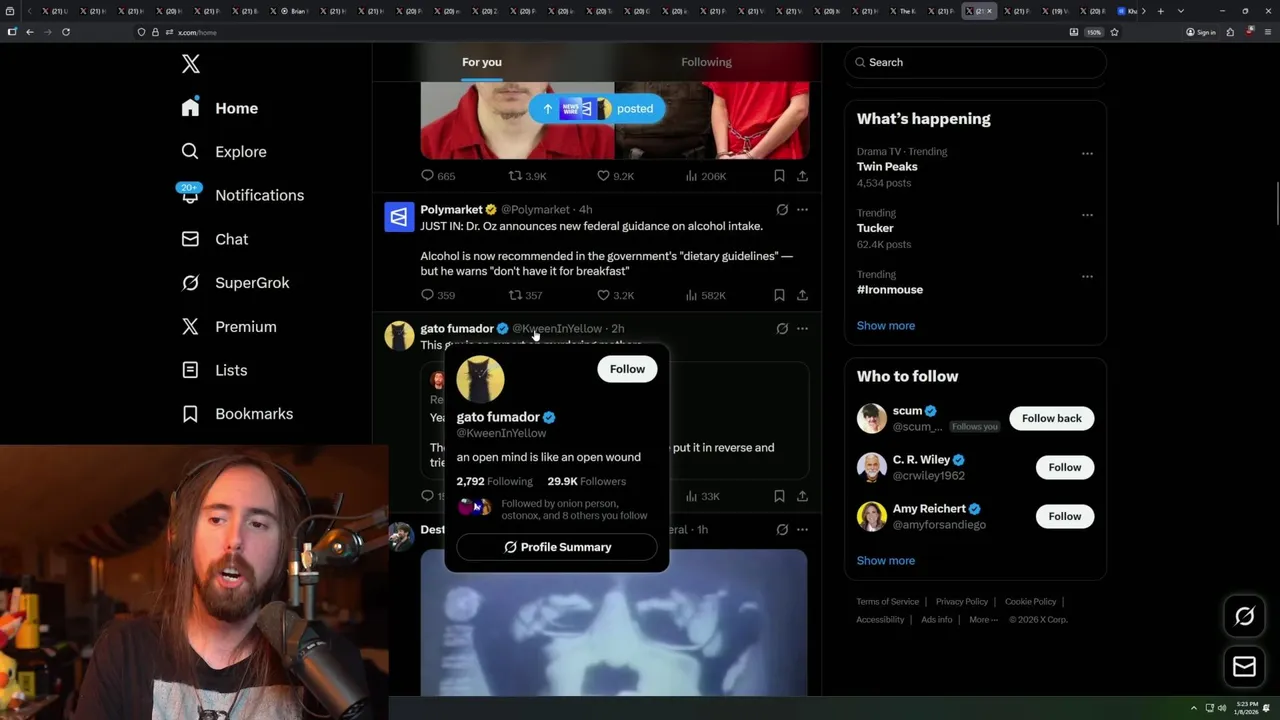Follow Amy Reichert
Screen dimensions: 1280x720
[1065, 516]
